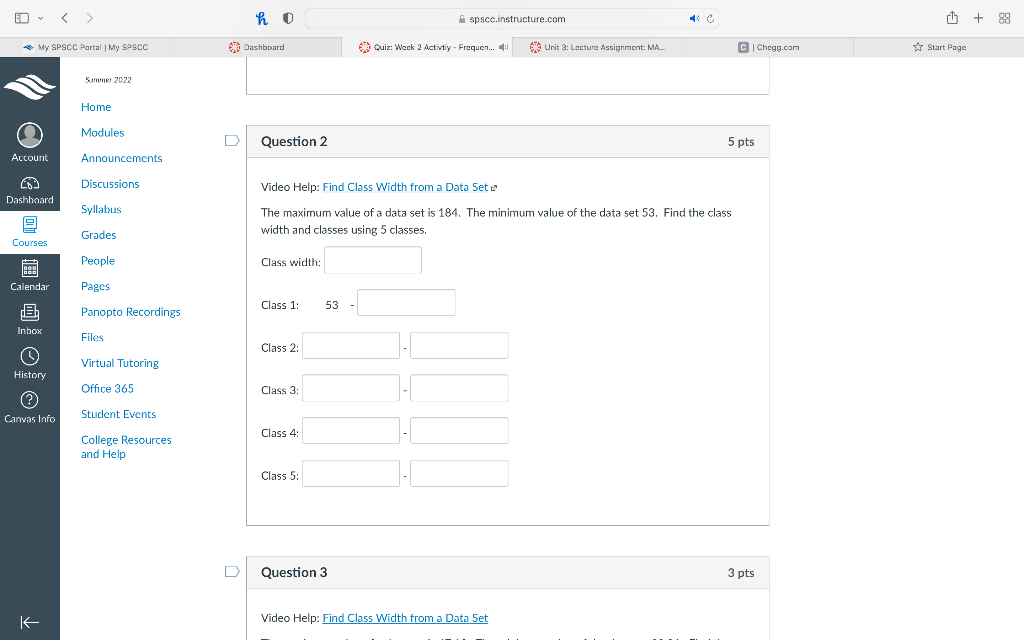Mute audio in address bar
Image resolution: width=1024 pixels, height=640 pixels.
[x=694, y=19]
